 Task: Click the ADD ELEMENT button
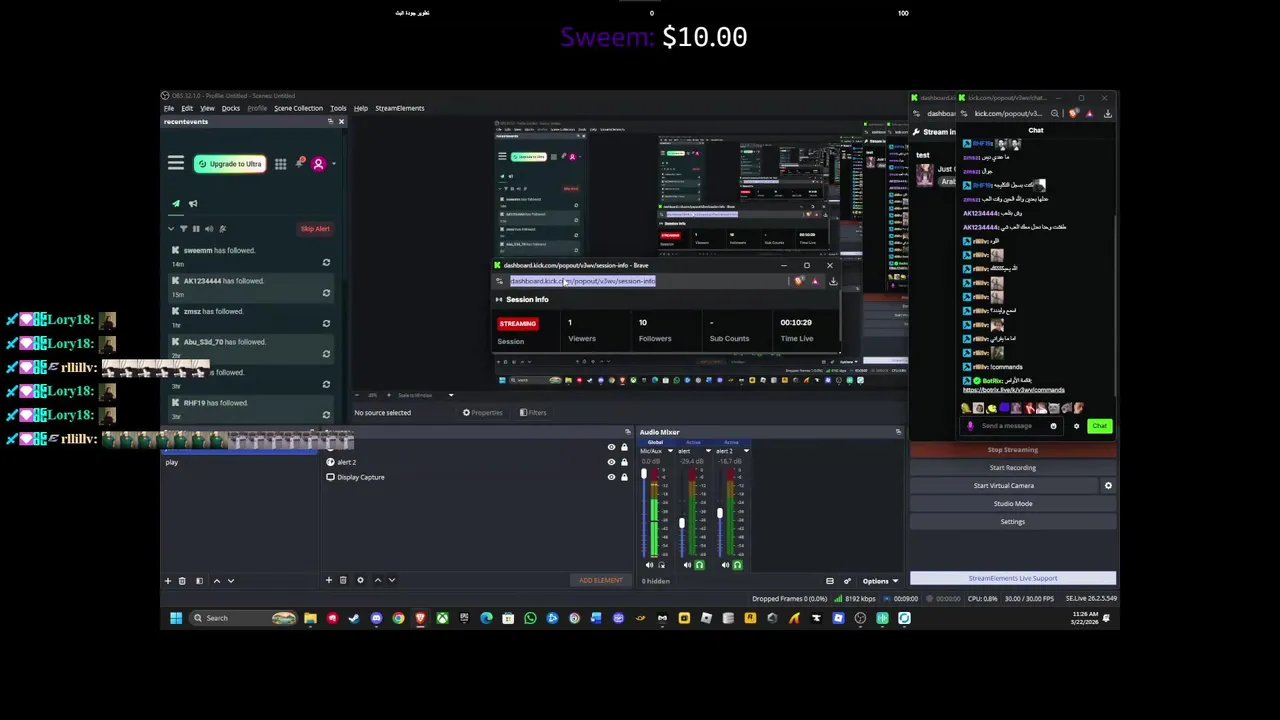point(600,580)
